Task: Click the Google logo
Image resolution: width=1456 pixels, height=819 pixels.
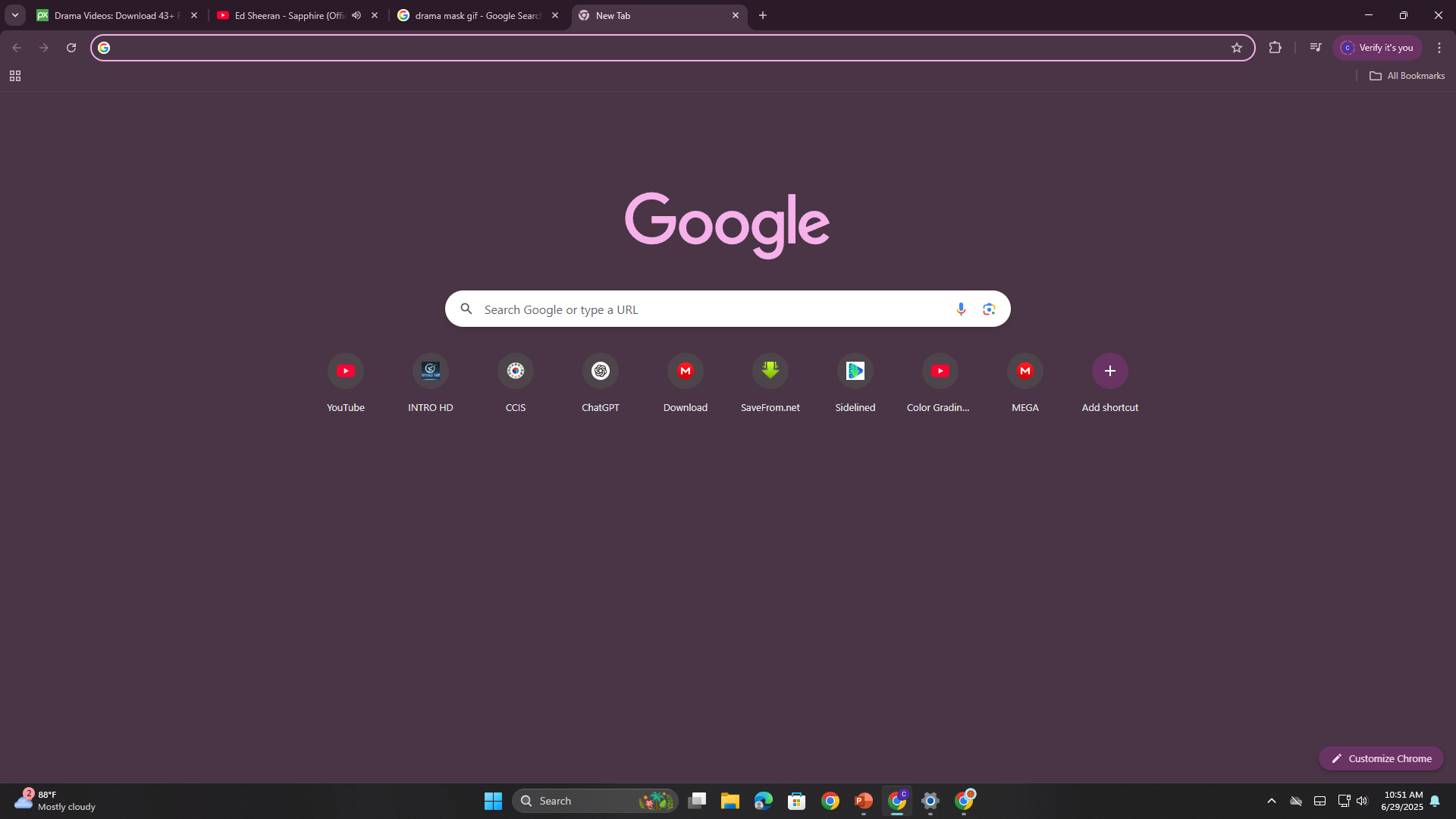Action: [727, 224]
